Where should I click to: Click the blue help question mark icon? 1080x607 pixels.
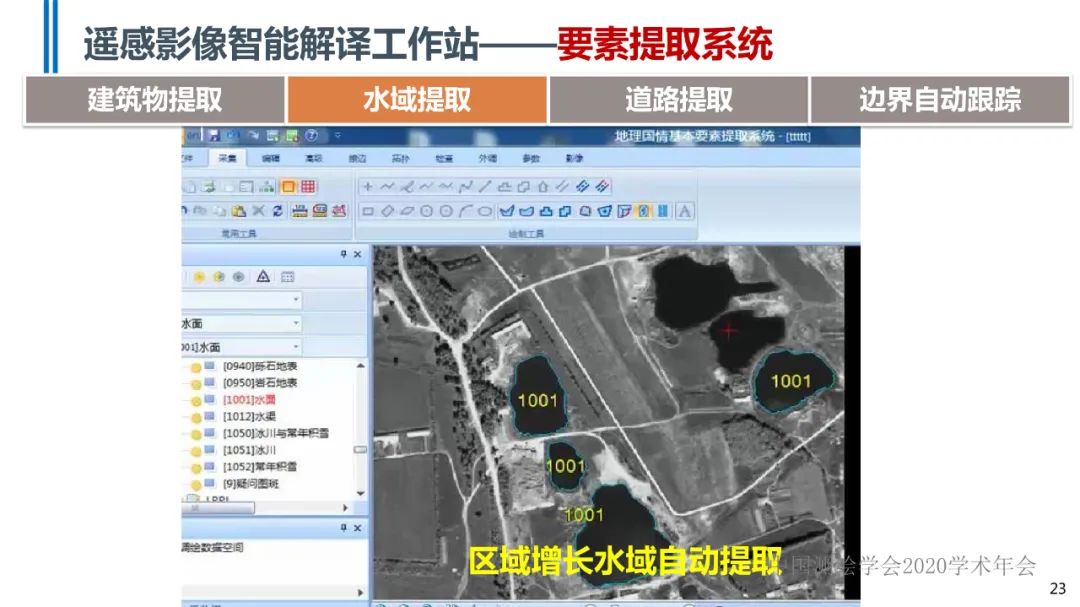click(x=311, y=135)
